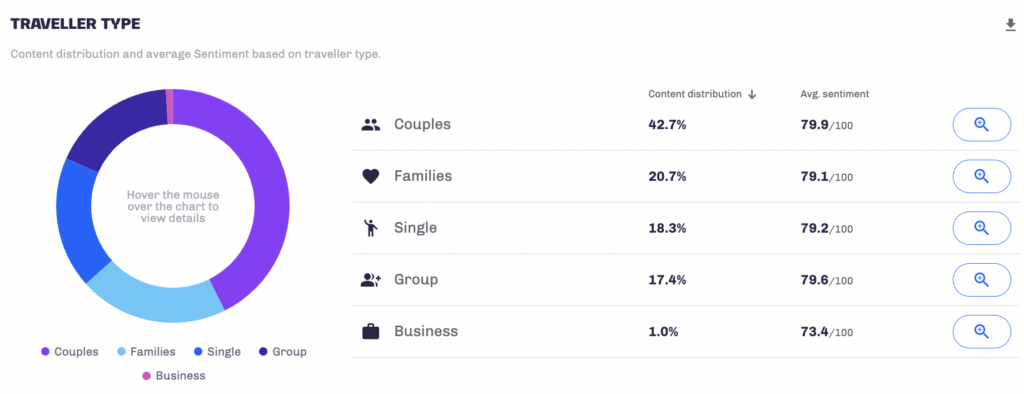
Task: Download the Traveller Type chart data
Action: click(x=1010, y=25)
